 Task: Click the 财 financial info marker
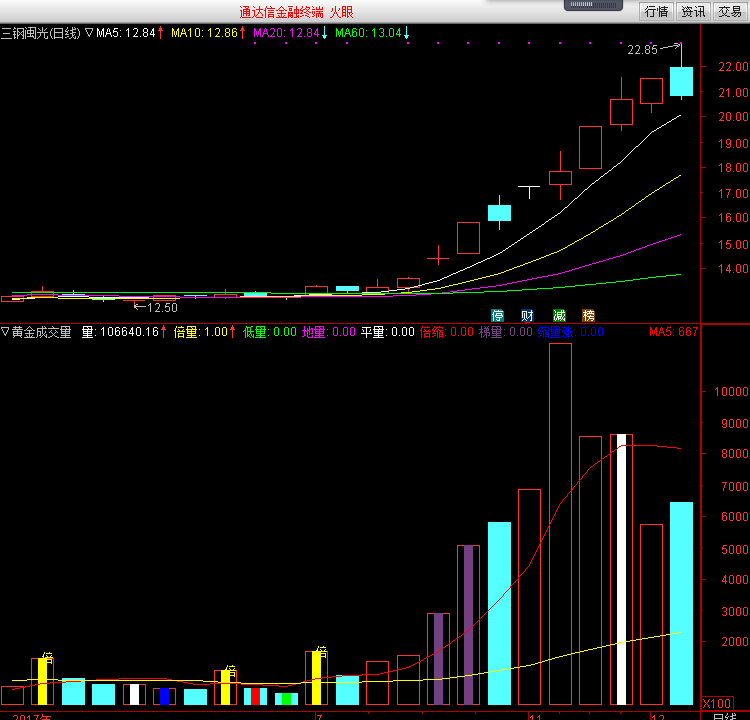pos(527,316)
